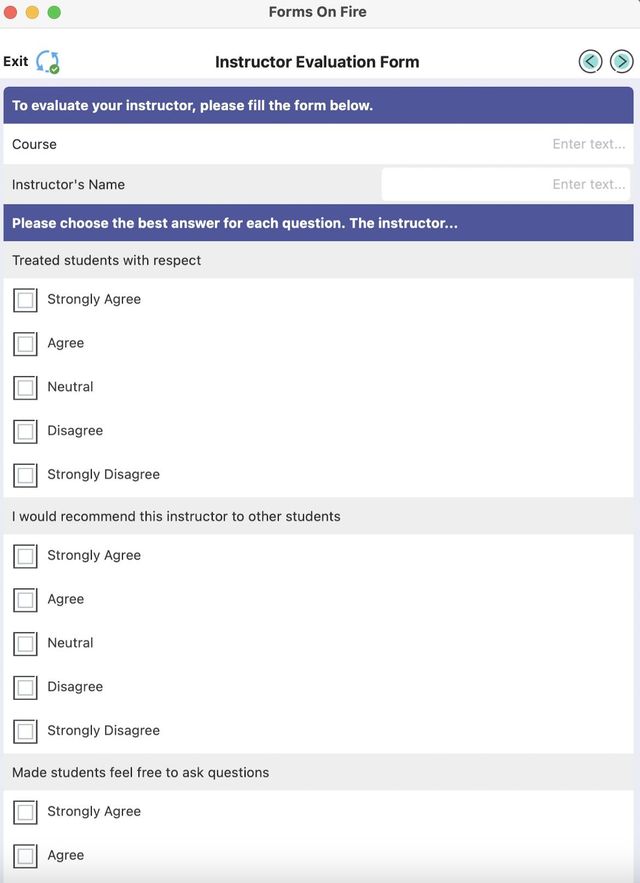Check Strongly Disagree for recommend this instructor
This screenshot has width=640, height=883.
click(x=25, y=731)
